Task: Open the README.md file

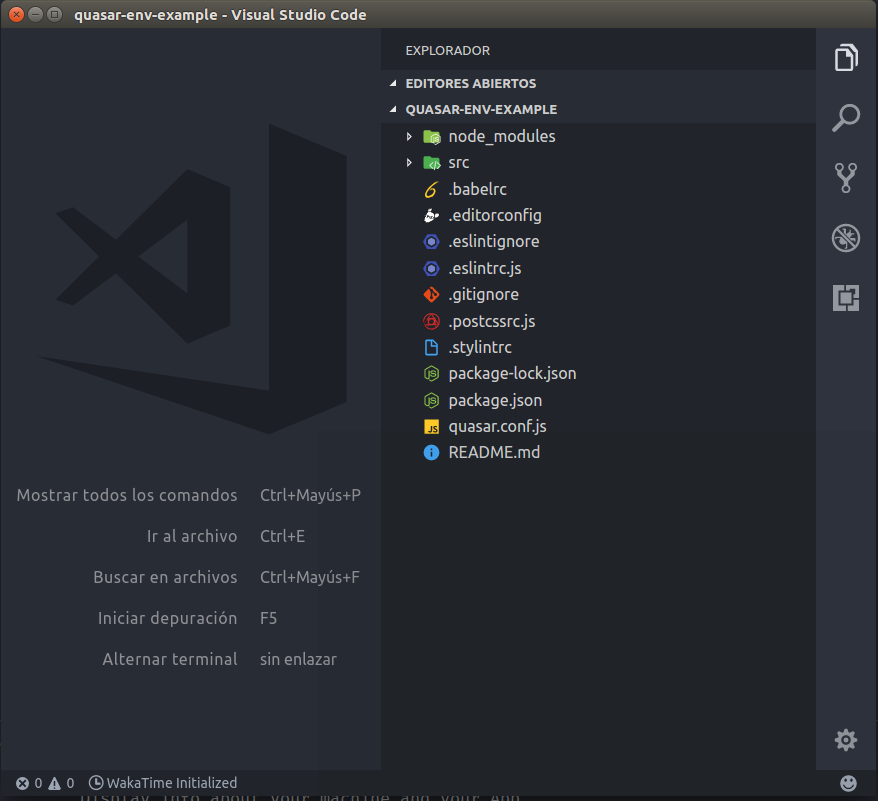Action: pyautogui.click(x=494, y=453)
